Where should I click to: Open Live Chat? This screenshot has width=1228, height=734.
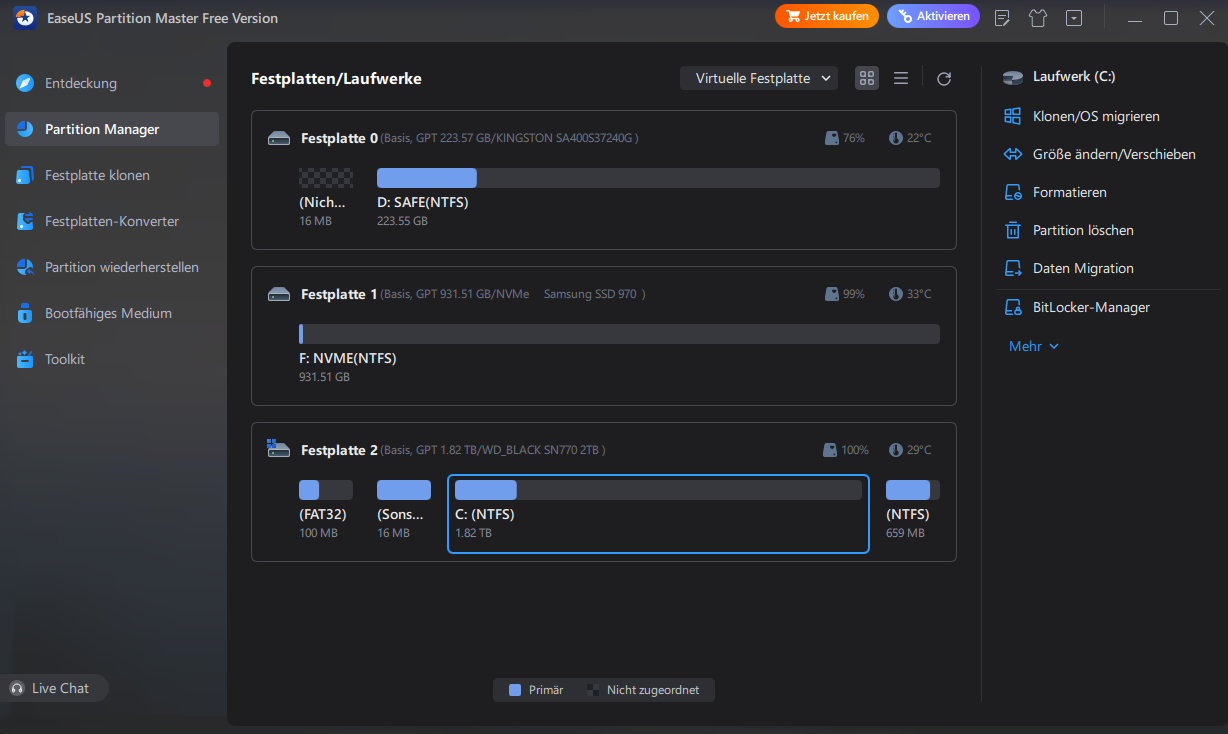[52, 688]
